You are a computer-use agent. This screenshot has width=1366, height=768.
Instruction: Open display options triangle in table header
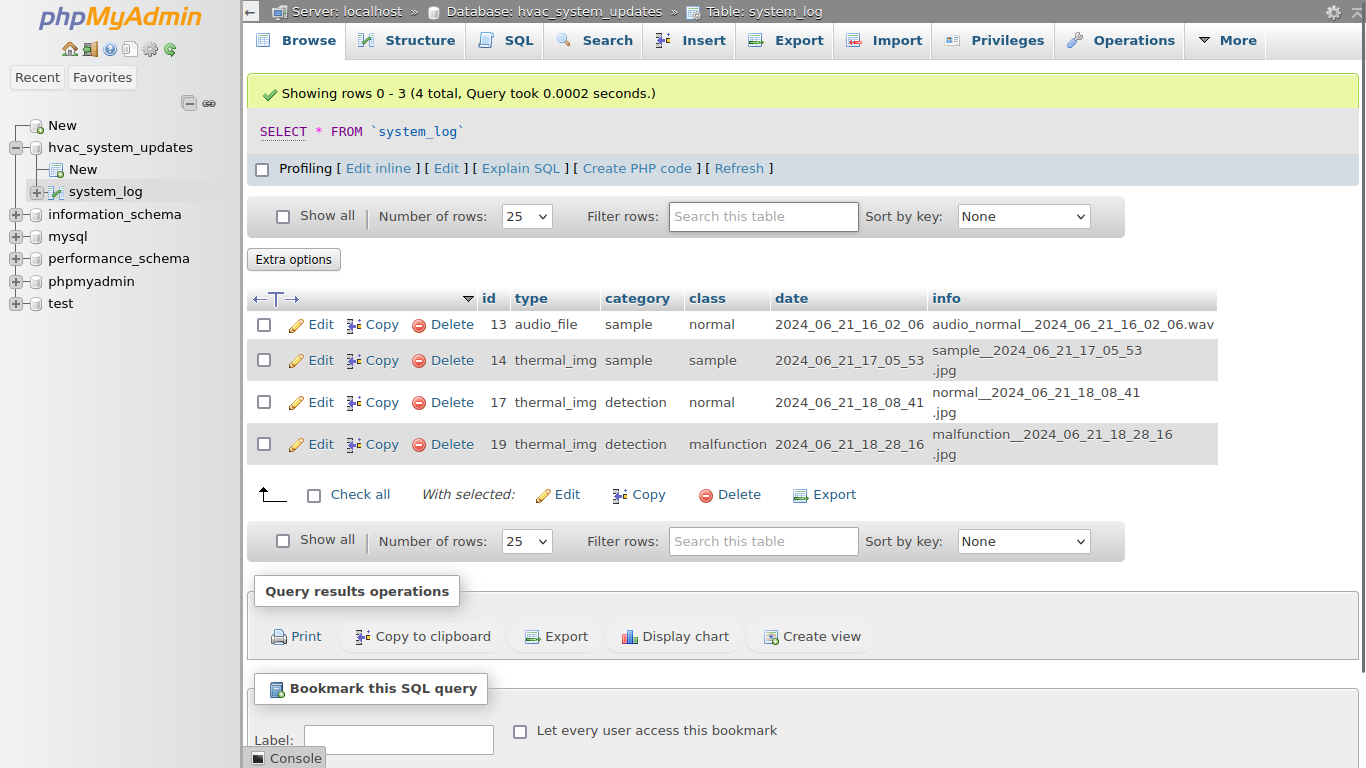(468, 299)
